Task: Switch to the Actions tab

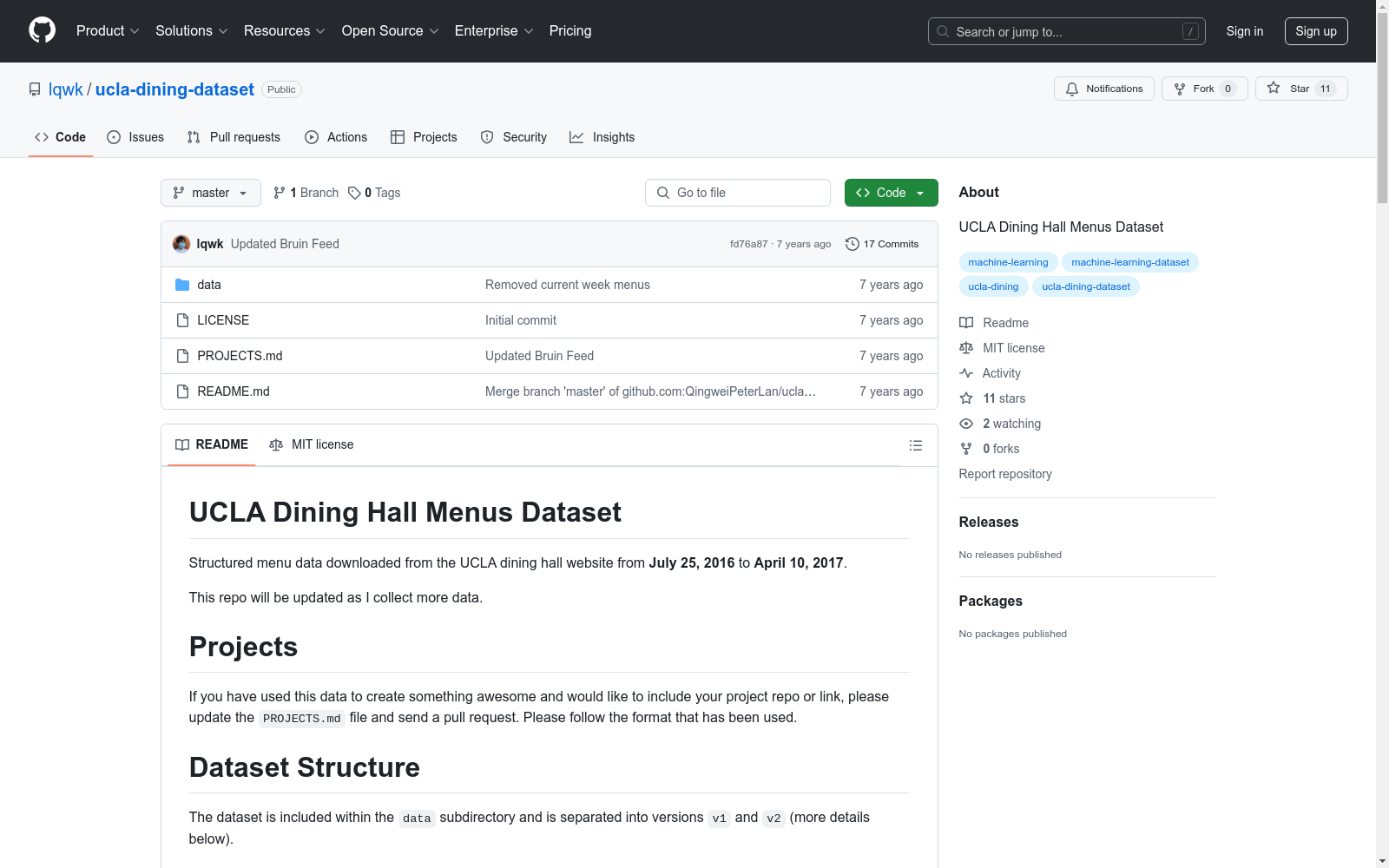Action: (x=336, y=137)
